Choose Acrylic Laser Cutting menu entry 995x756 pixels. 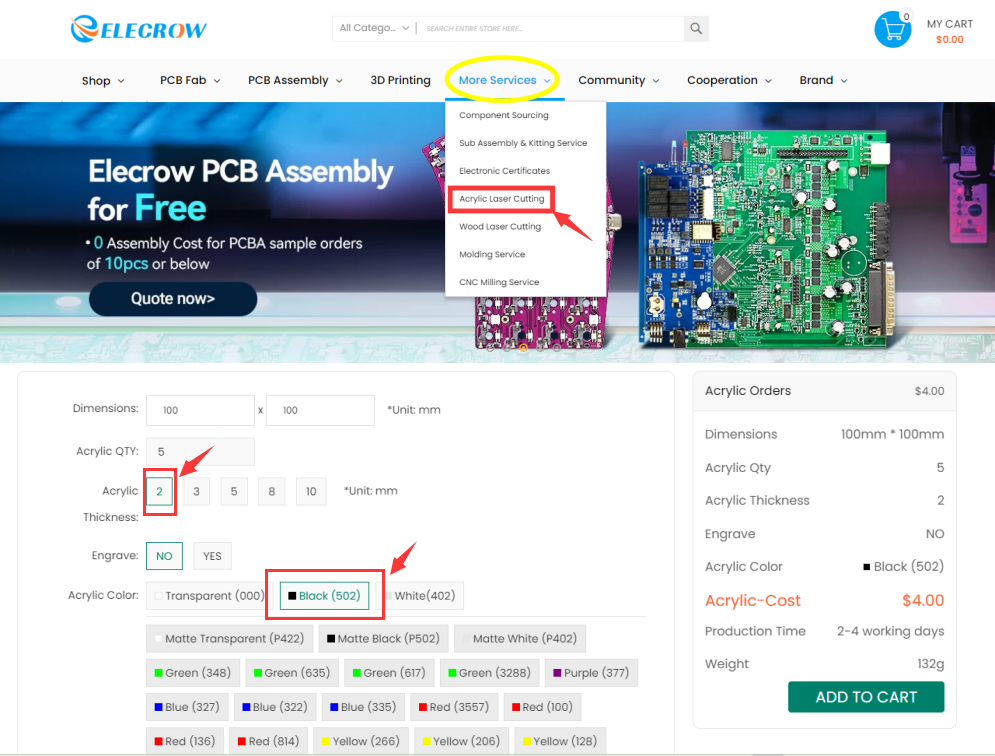pyautogui.click(x=501, y=199)
